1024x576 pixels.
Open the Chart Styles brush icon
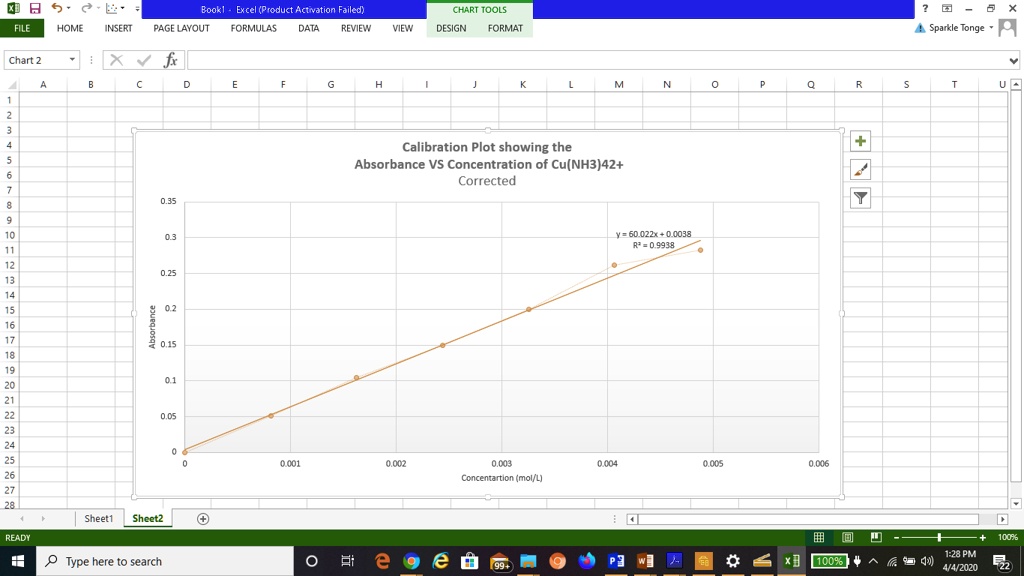tap(860, 169)
